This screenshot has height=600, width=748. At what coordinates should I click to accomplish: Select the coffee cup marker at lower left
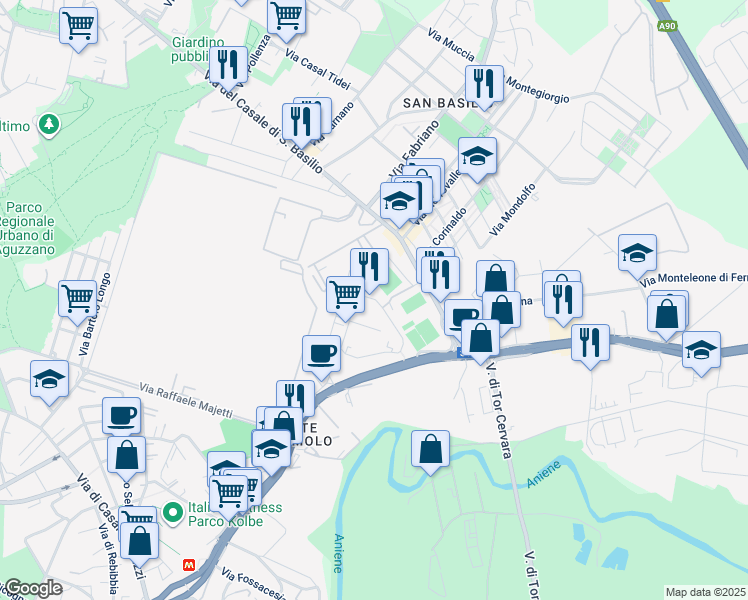[x=122, y=417]
